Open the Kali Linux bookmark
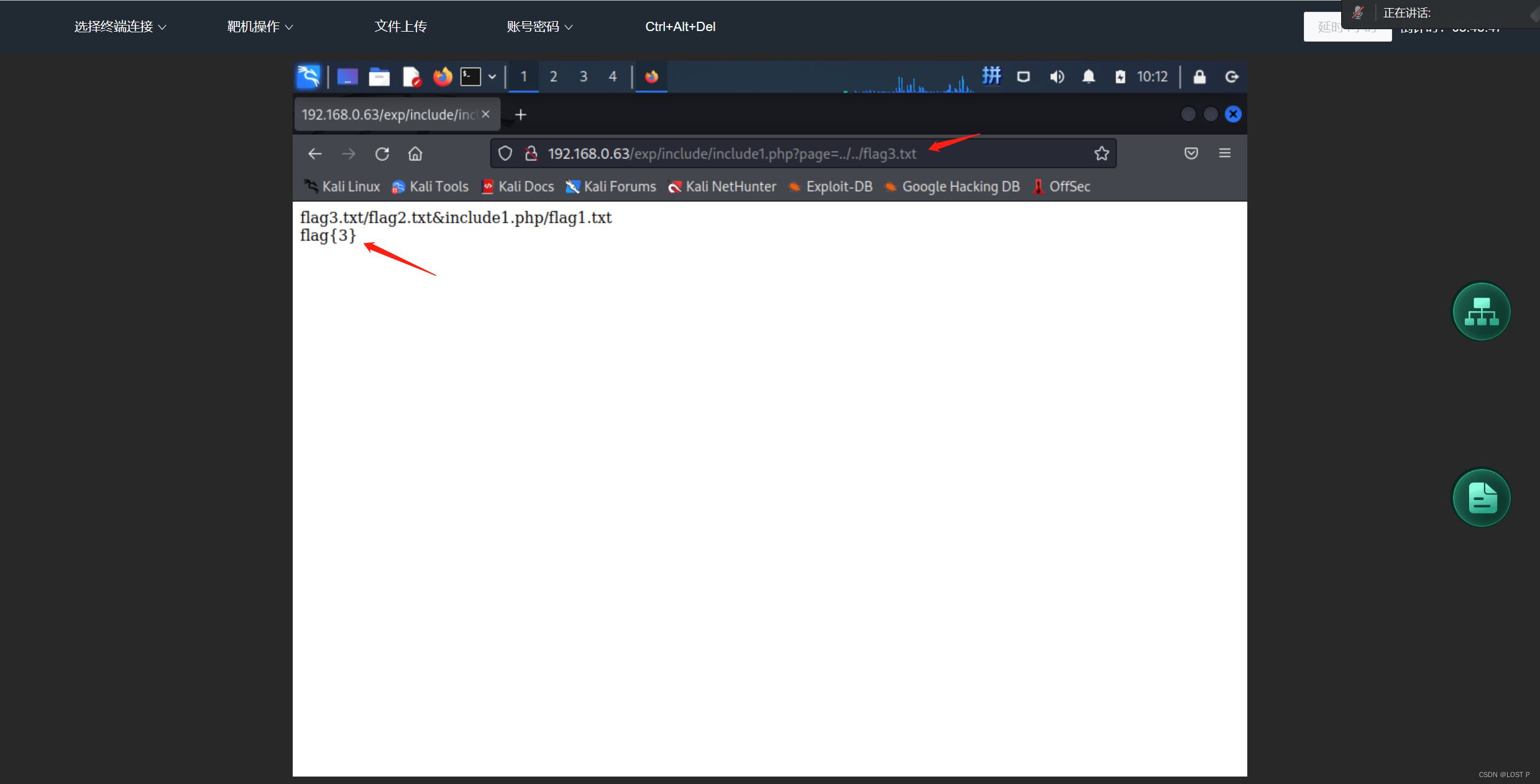 (x=341, y=186)
